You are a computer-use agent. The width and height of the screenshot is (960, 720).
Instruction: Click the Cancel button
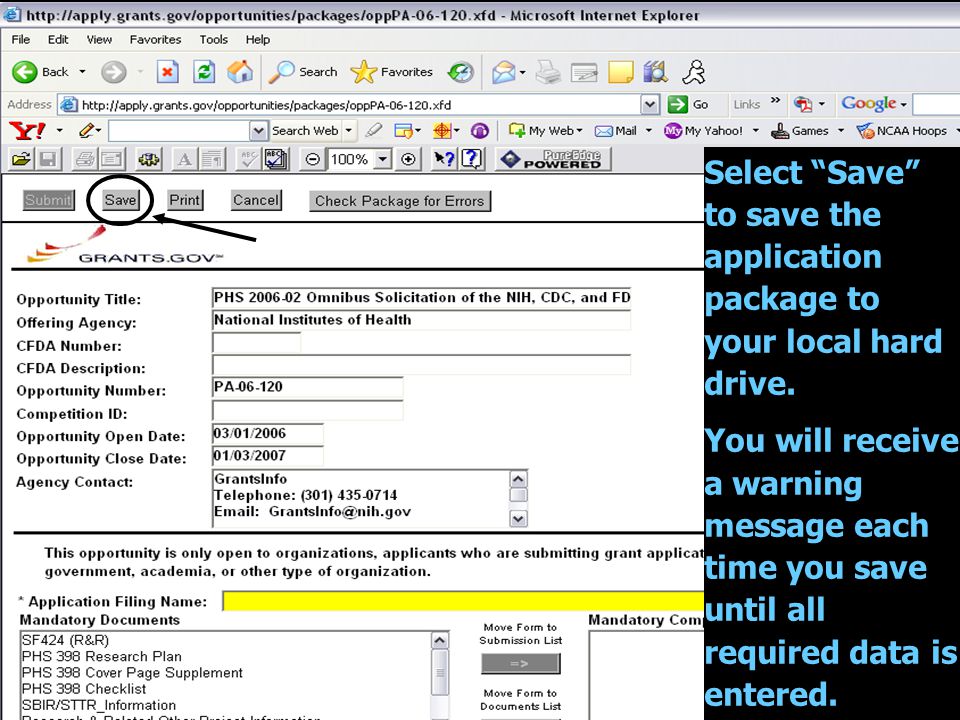click(256, 200)
